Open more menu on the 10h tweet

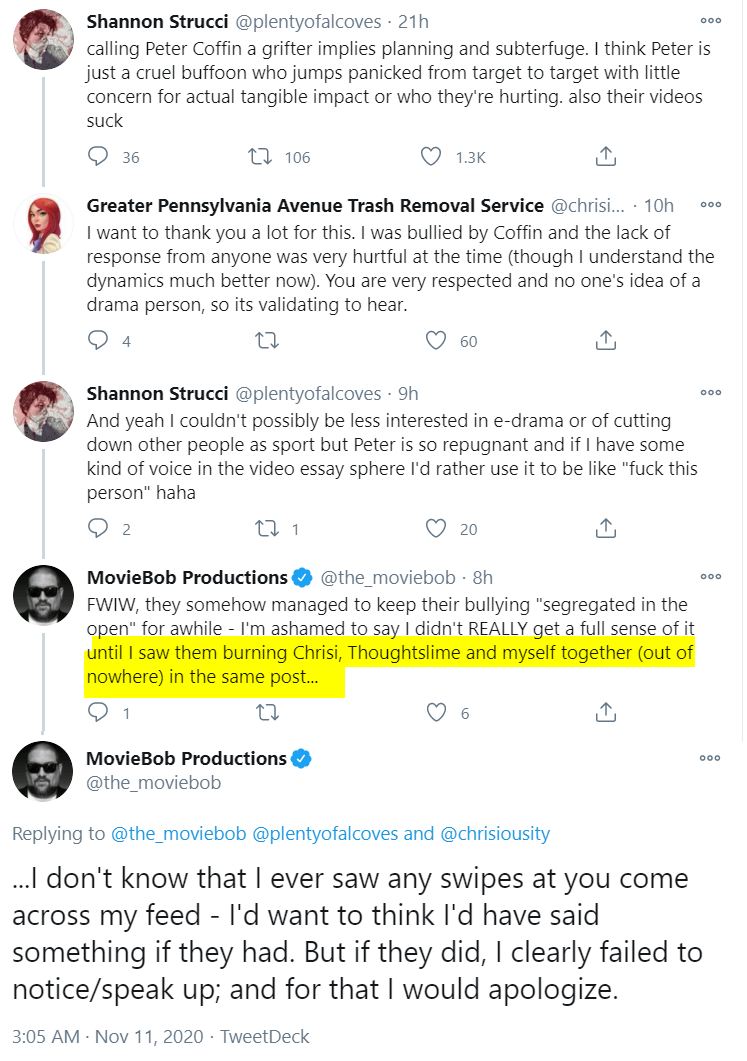click(710, 204)
